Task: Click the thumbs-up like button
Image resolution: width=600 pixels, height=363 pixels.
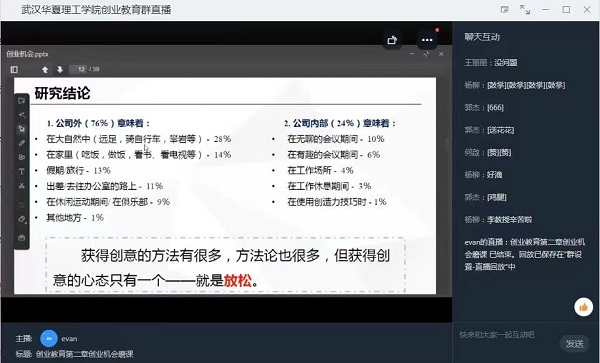Action: pyautogui.click(x=584, y=307)
